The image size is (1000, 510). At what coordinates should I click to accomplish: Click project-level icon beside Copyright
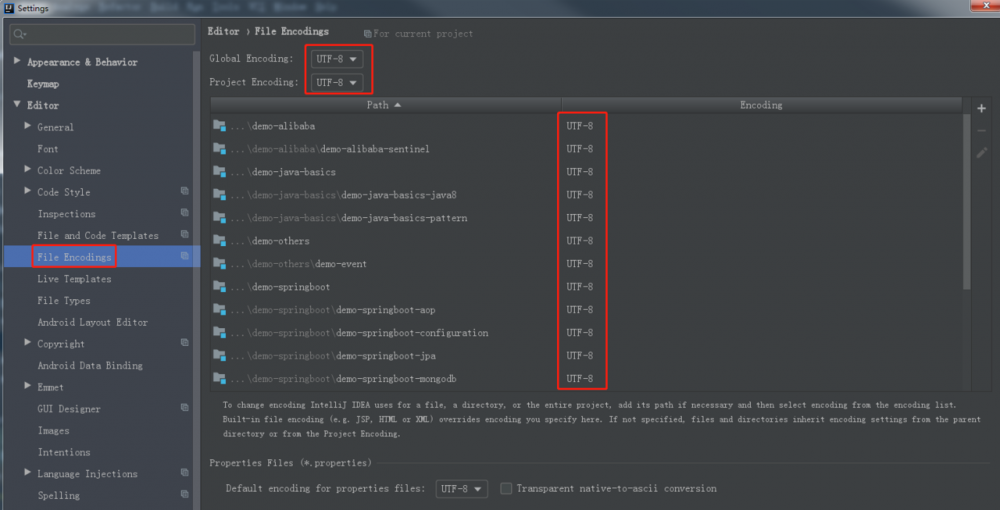(184, 342)
